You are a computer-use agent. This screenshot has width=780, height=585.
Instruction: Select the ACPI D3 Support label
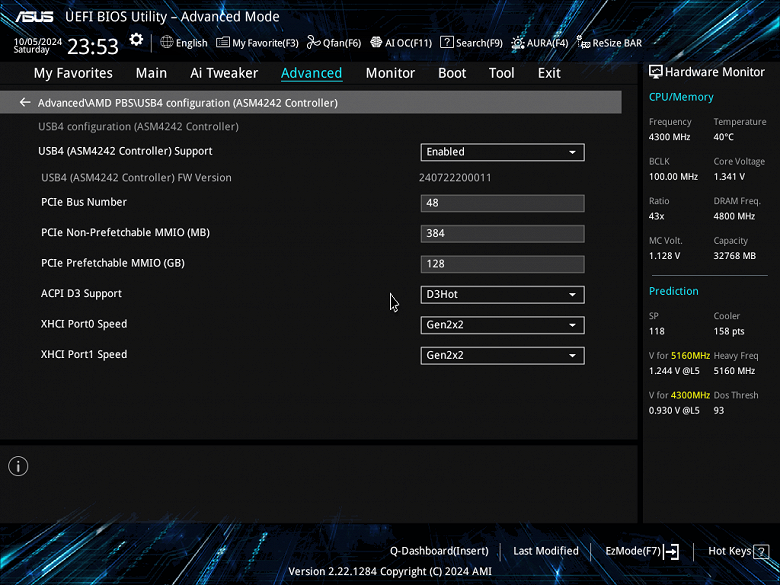pos(81,293)
